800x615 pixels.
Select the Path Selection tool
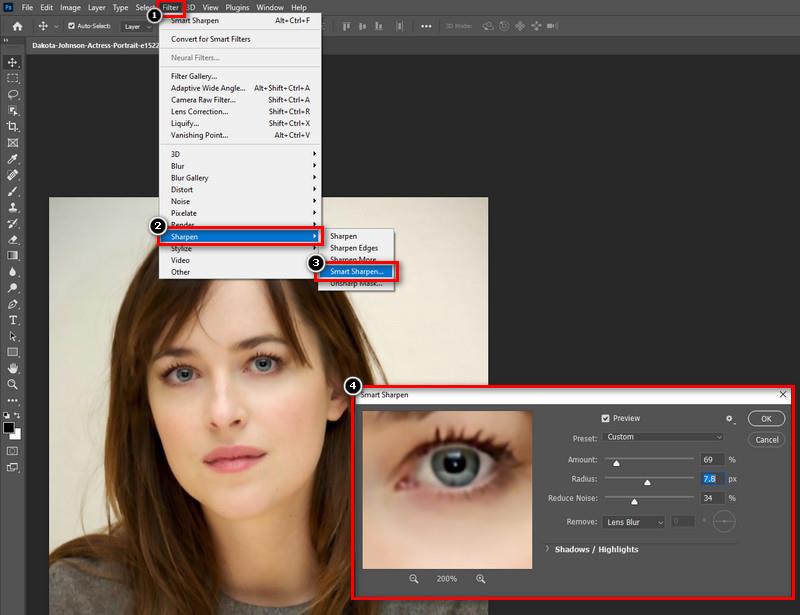13,336
